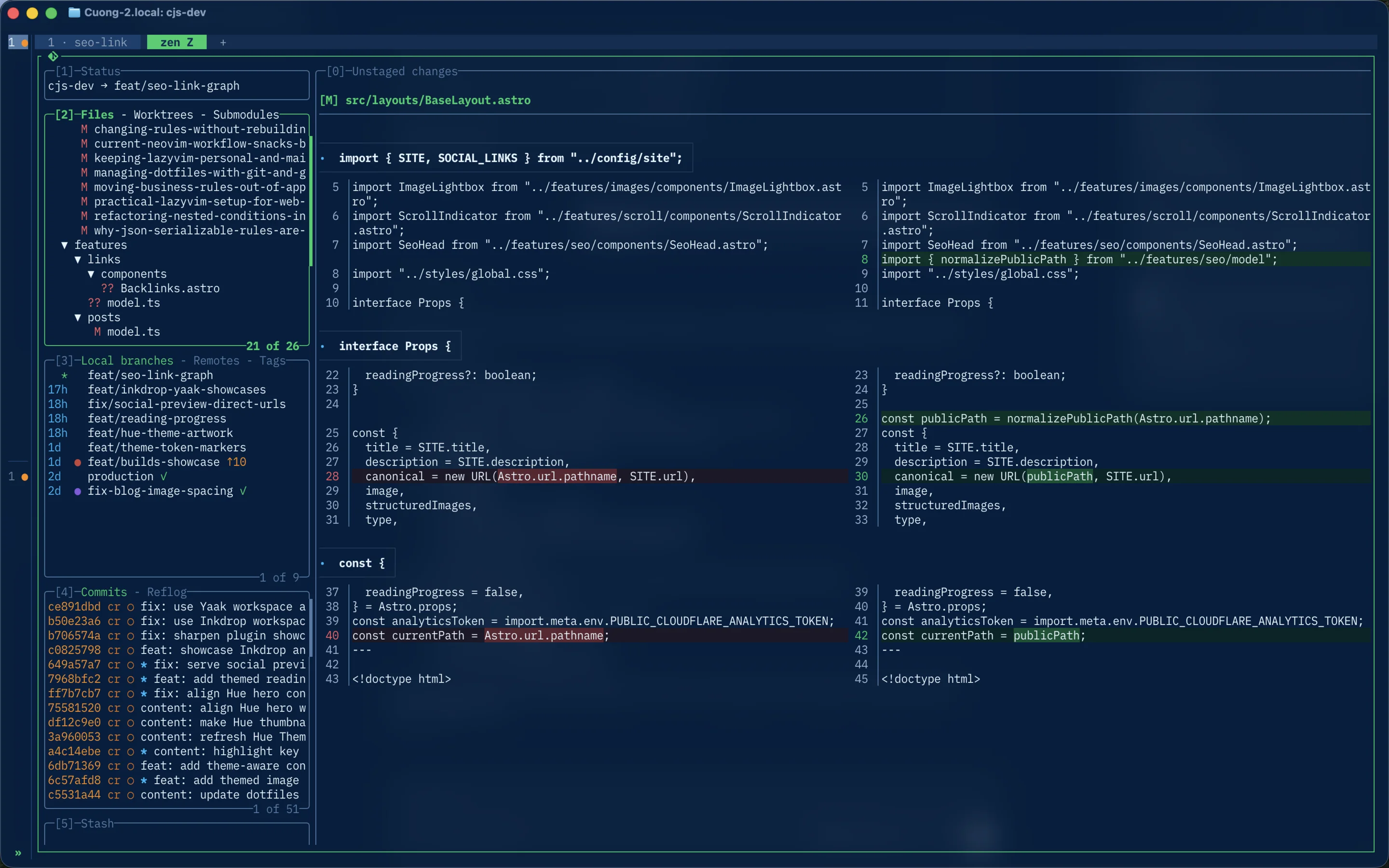1389x868 pixels.
Task: Switch to Worktrees tab in Files panel
Action: [x=163, y=115]
